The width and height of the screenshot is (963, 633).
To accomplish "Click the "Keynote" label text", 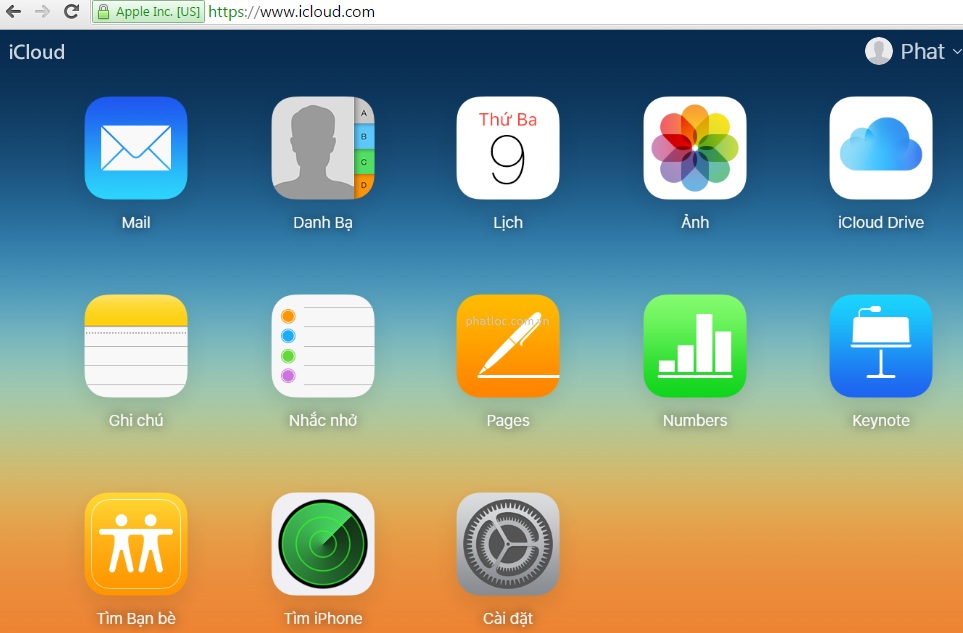I will (881, 421).
